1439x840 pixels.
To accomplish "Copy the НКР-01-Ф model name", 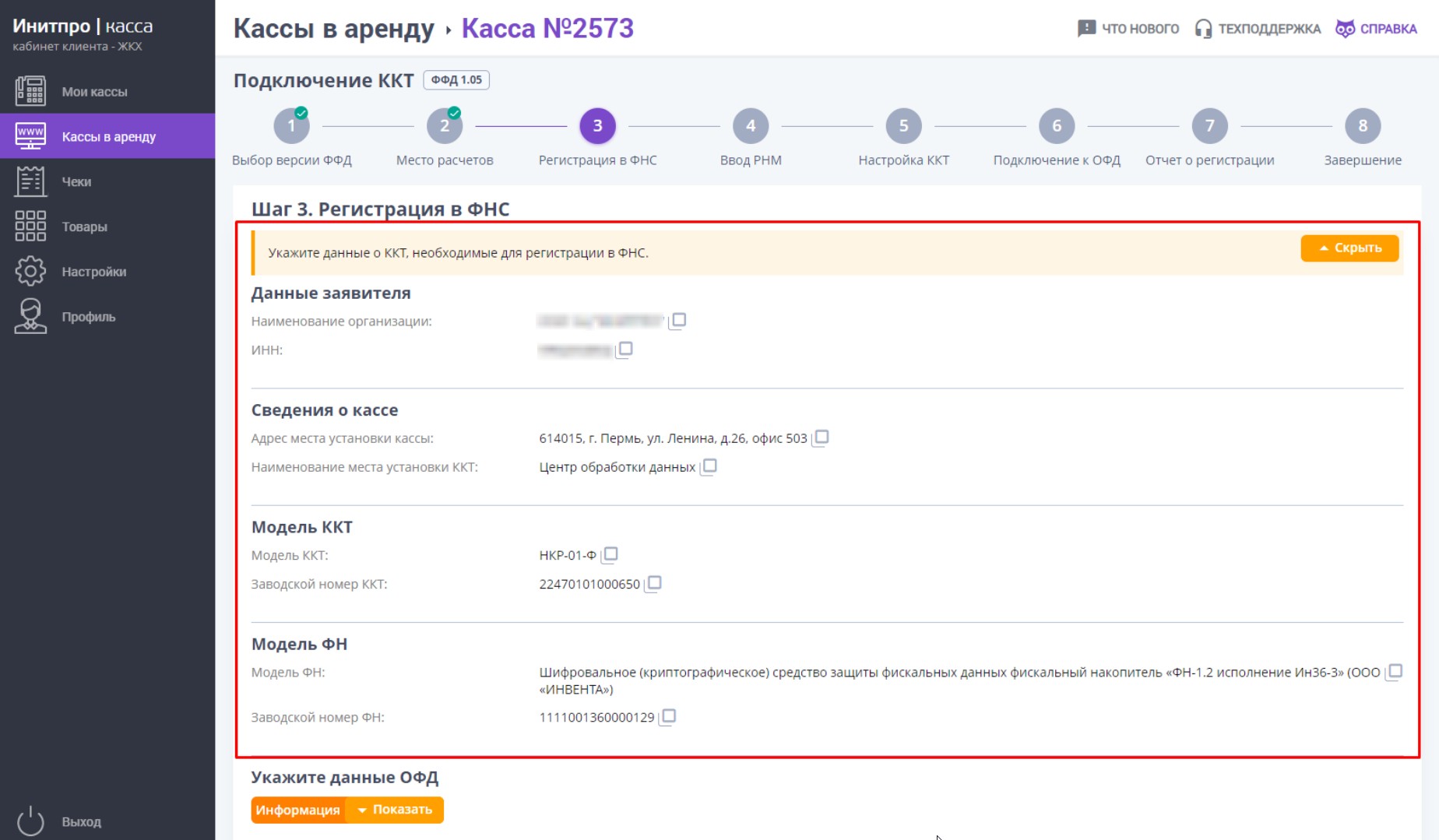I will coord(610,555).
